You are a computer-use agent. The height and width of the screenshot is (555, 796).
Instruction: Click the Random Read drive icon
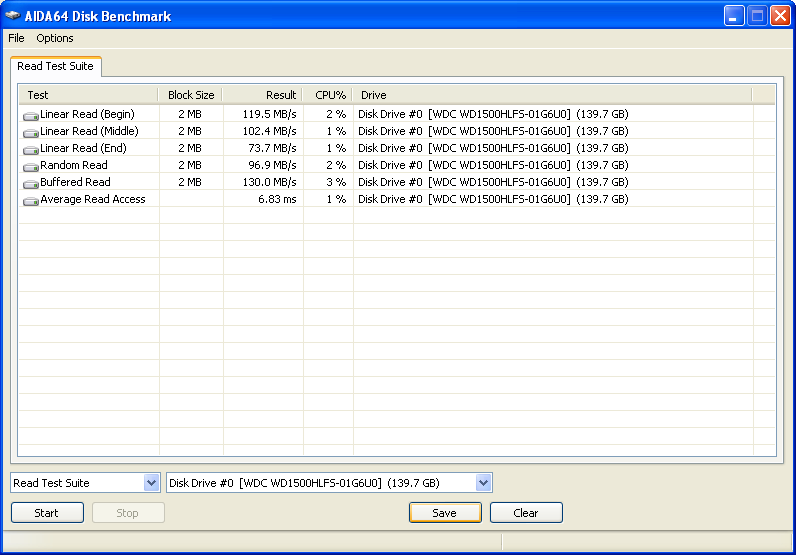click(x=30, y=167)
